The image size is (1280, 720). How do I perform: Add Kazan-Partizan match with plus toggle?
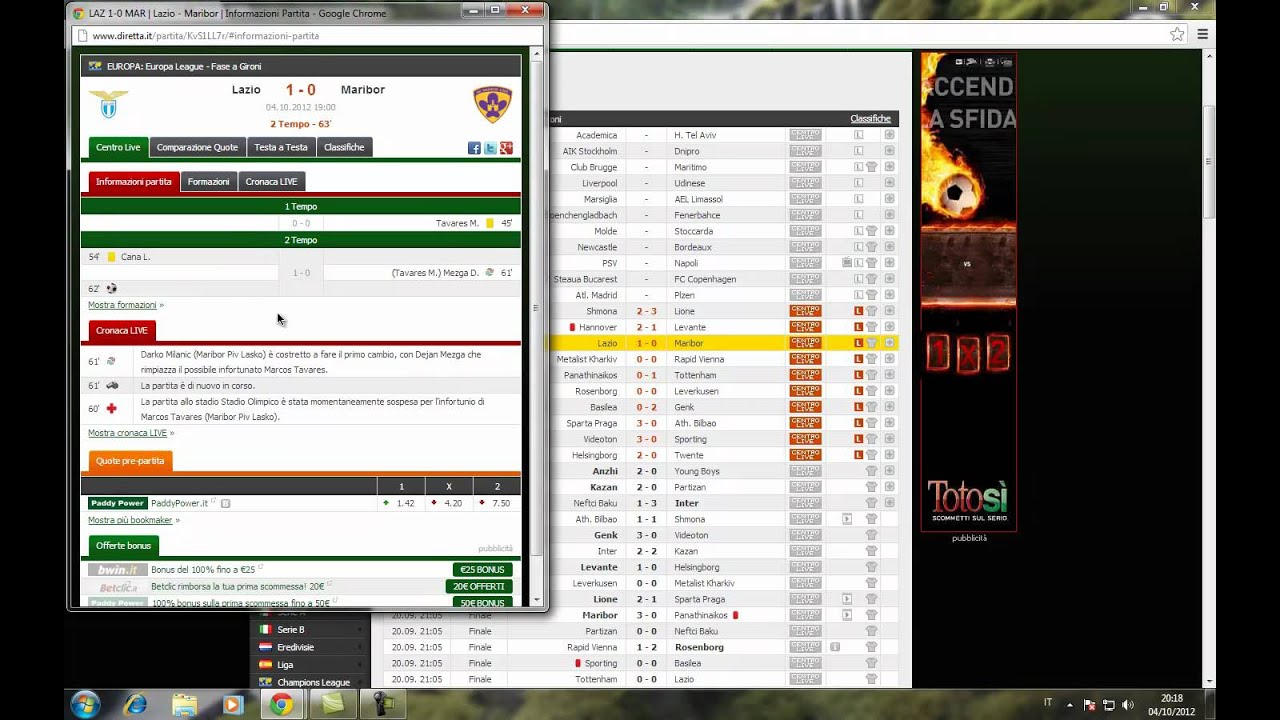point(889,487)
